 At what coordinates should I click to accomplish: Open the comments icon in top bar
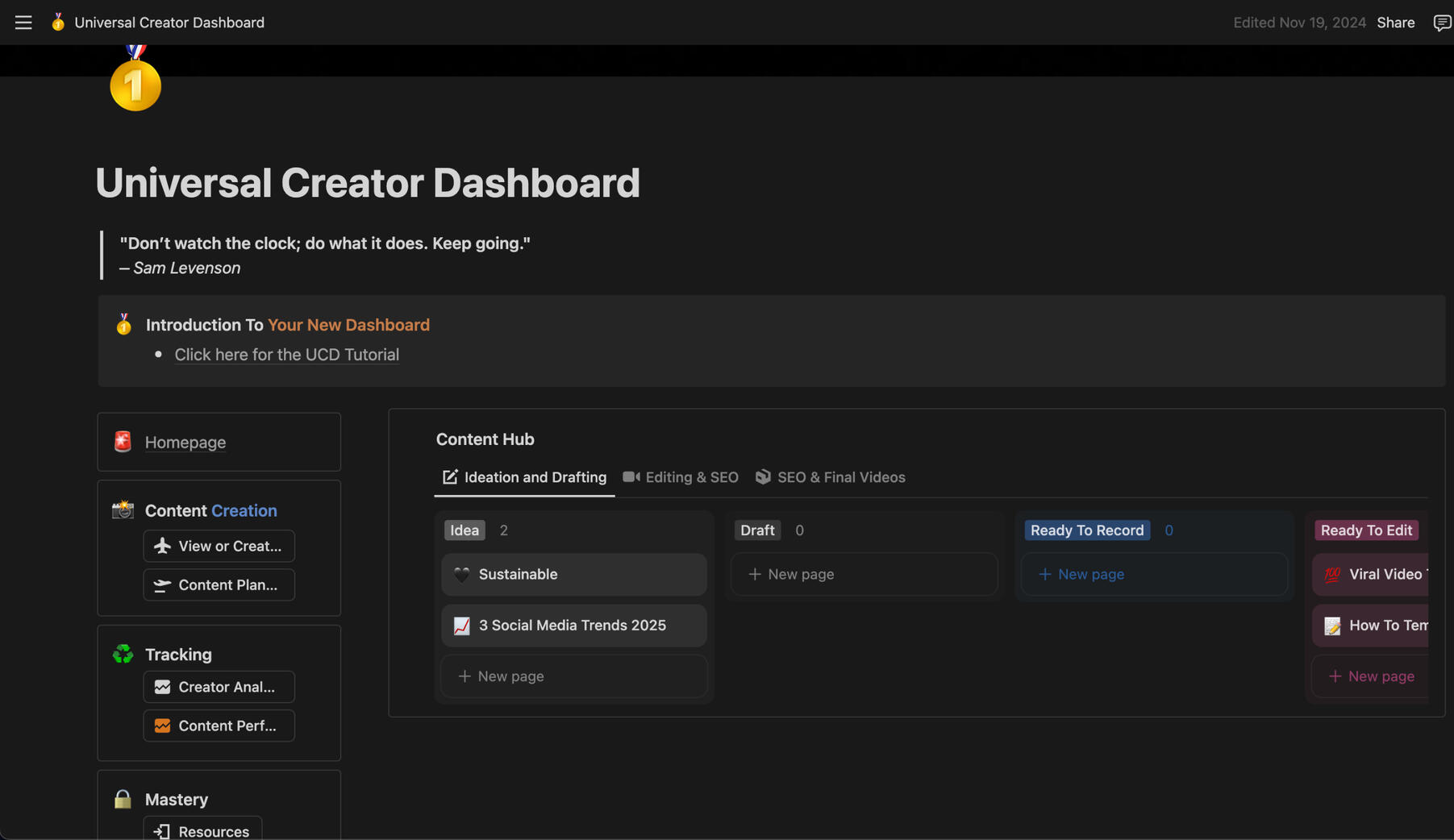pos(1441,23)
